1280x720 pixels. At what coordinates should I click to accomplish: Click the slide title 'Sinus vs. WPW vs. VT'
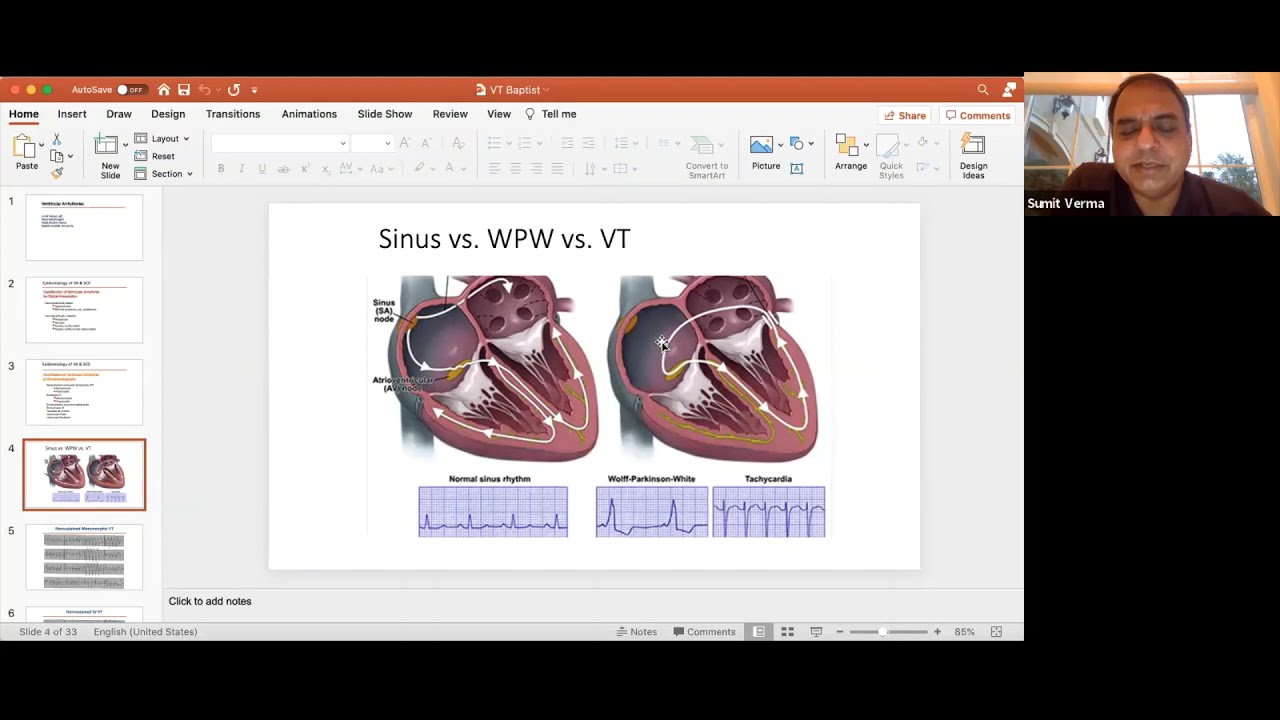point(504,239)
